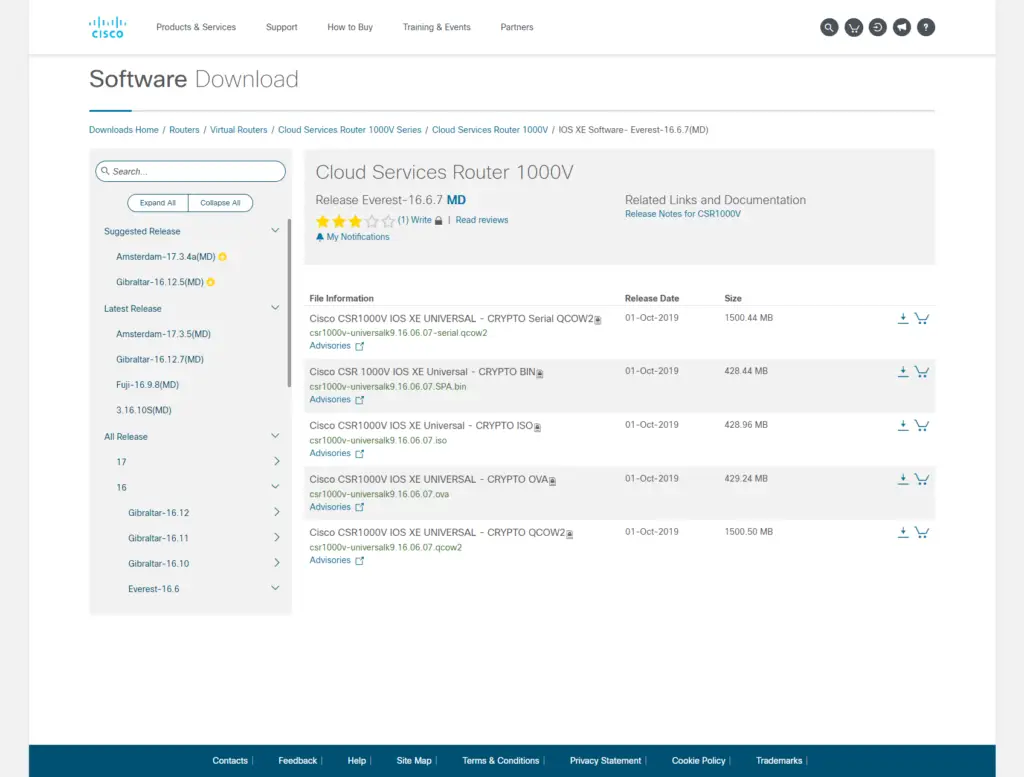Image resolution: width=1024 pixels, height=777 pixels.
Task: Expand the Gibraltar-16.12 node
Action: (276, 512)
